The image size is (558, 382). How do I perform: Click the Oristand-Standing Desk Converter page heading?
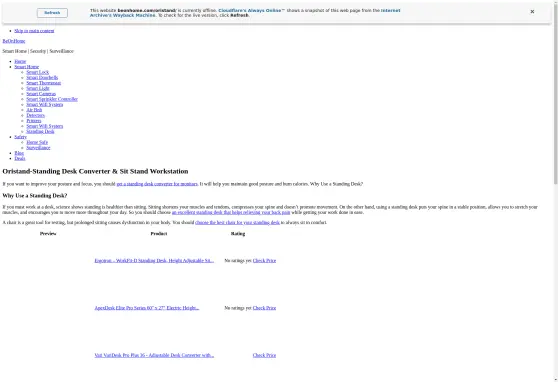click(x=95, y=171)
